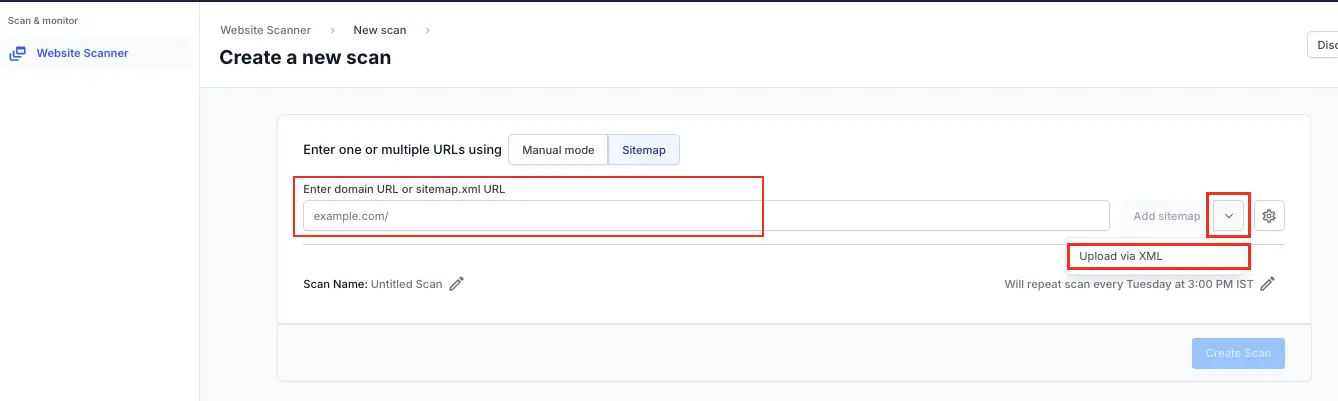Go to the Website Scanner breadcrumb link
This screenshot has width=1338, height=401.
tap(265, 30)
